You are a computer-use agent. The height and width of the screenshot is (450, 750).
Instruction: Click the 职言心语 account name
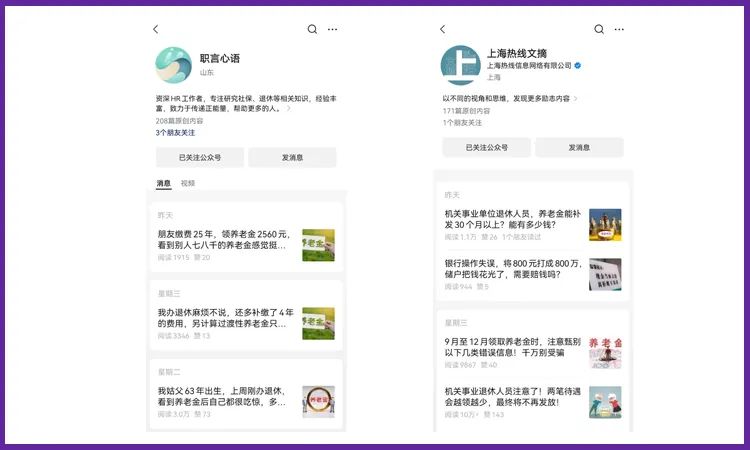coord(220,58)
